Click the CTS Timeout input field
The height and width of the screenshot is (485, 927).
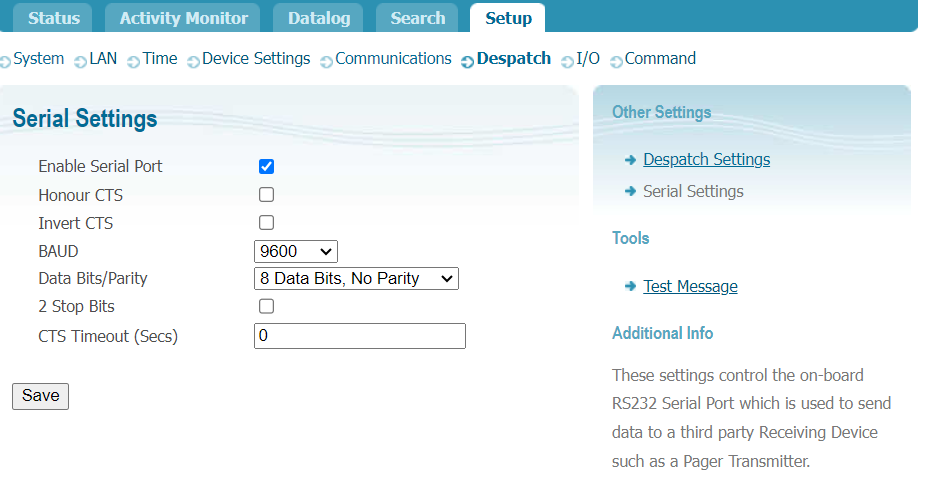pyautogui.click(x=360, y=337)
